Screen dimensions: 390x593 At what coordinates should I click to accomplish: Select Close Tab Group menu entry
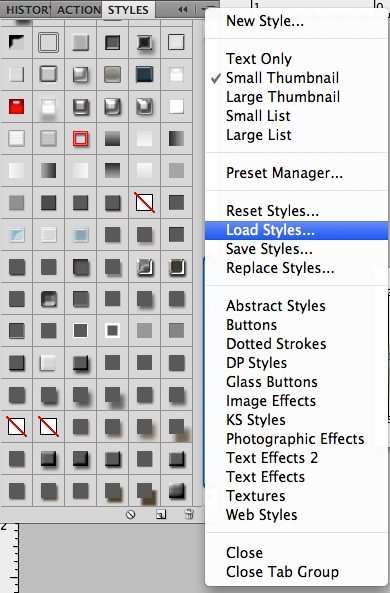[x=282, y=572]
